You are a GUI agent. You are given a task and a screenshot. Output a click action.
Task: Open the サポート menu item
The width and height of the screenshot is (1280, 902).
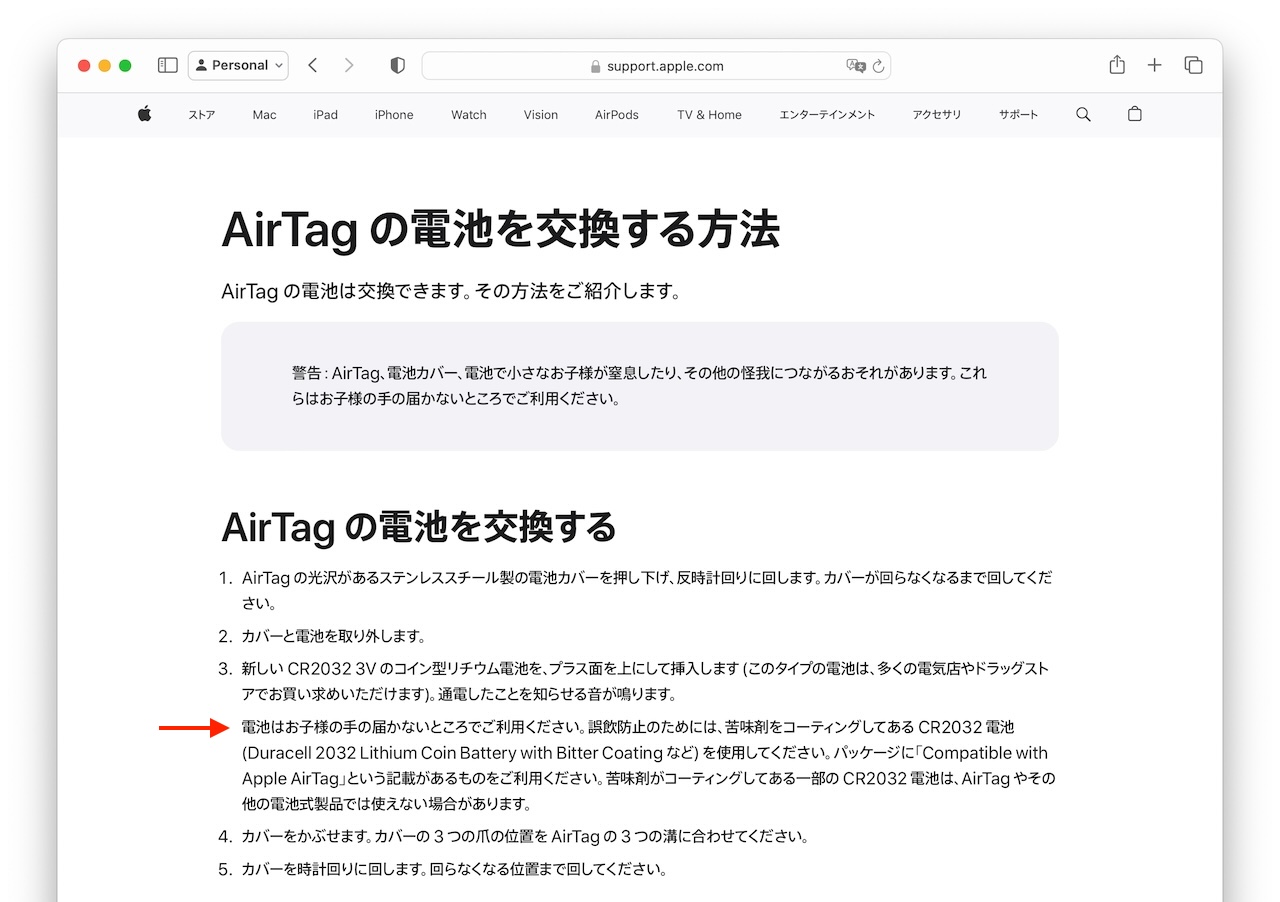1018,115
